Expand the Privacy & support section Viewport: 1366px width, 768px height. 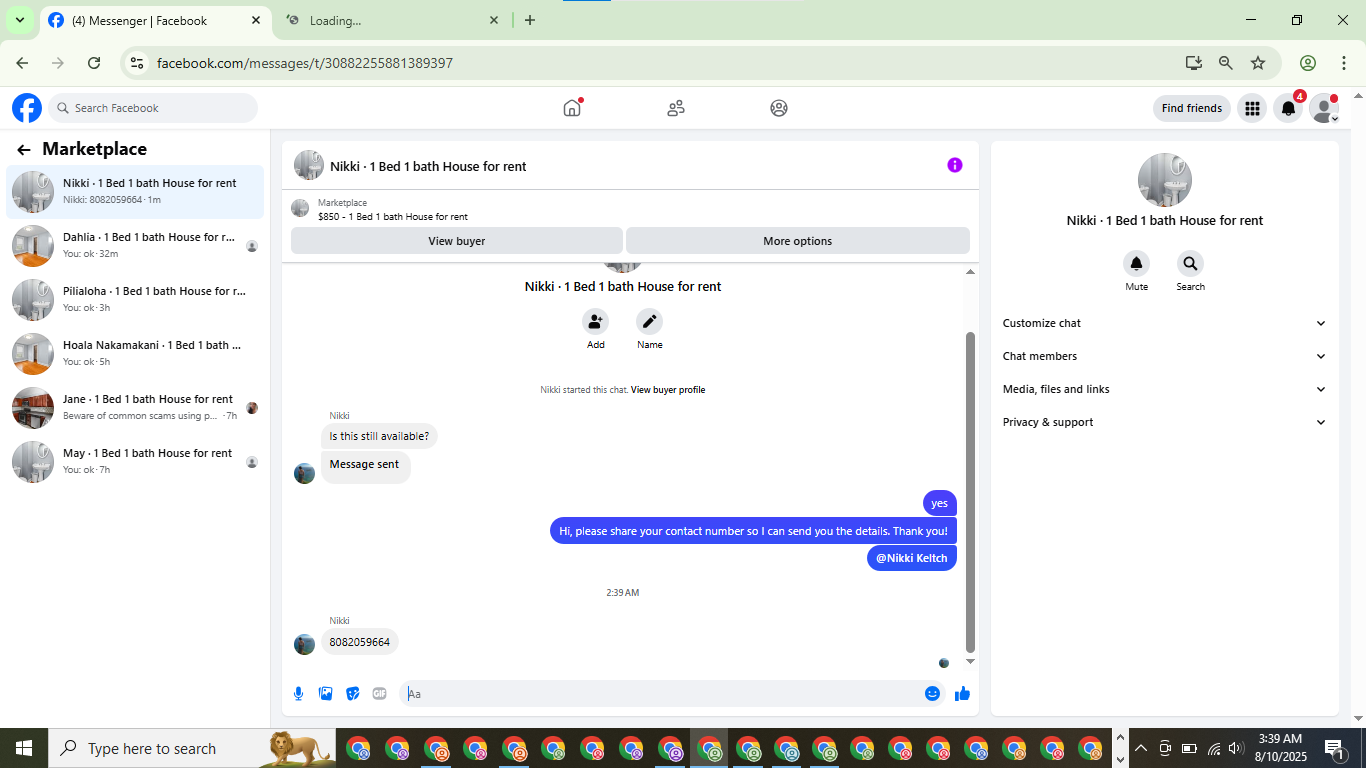point(1164,422)
